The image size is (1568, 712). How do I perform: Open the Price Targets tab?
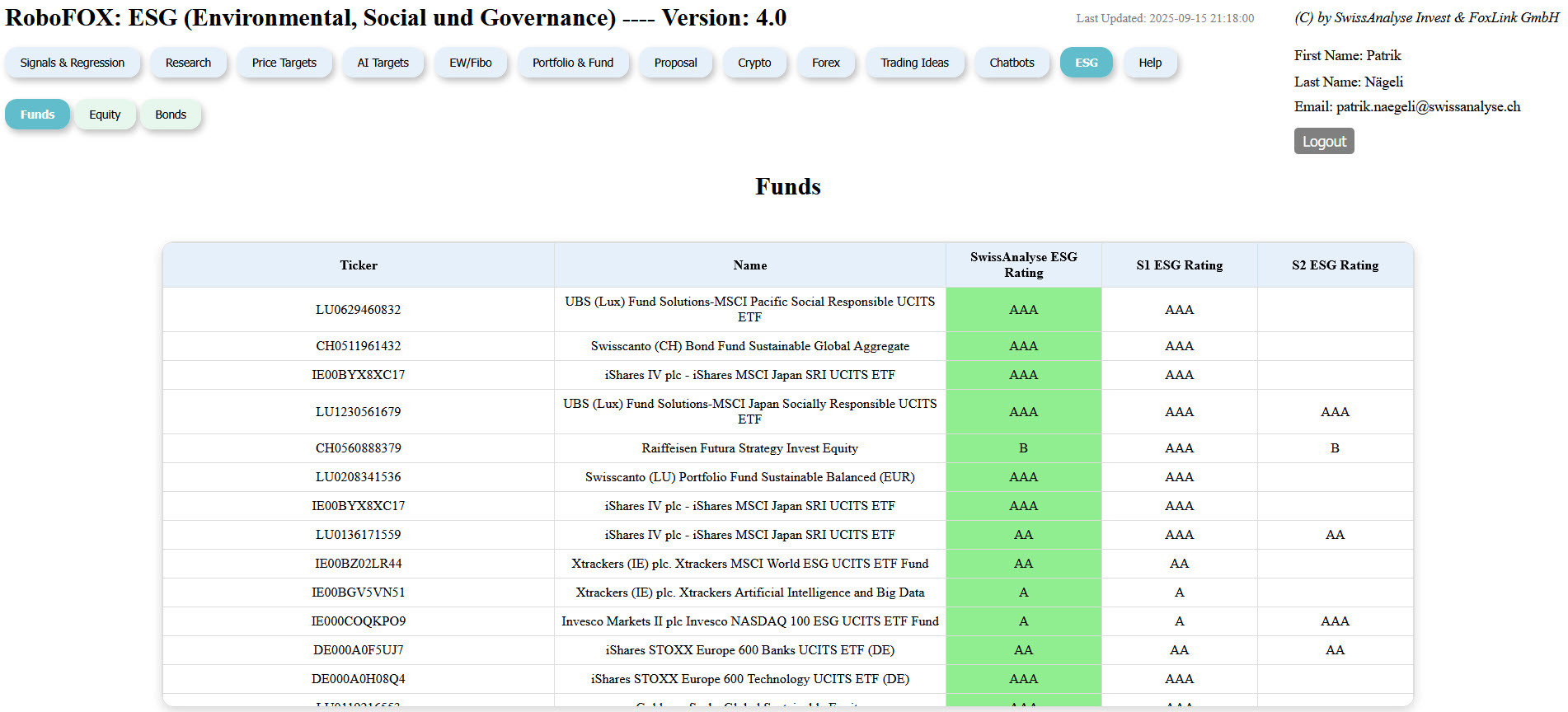point(284,63)
